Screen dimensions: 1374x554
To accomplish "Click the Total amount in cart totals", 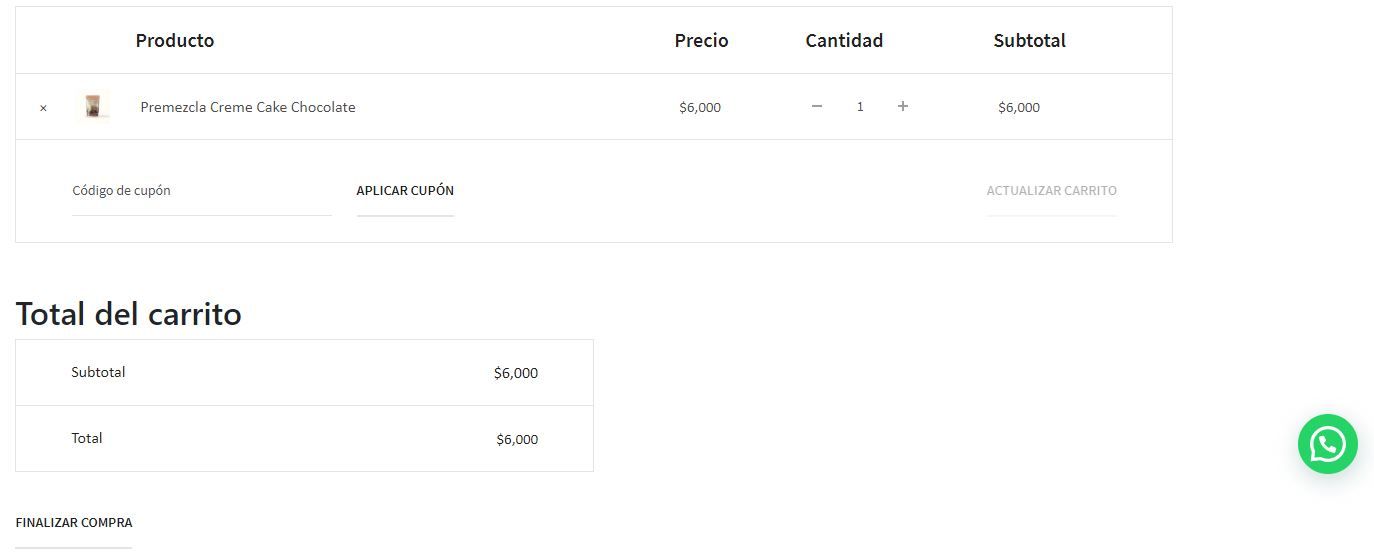I will tap(517, 439).
